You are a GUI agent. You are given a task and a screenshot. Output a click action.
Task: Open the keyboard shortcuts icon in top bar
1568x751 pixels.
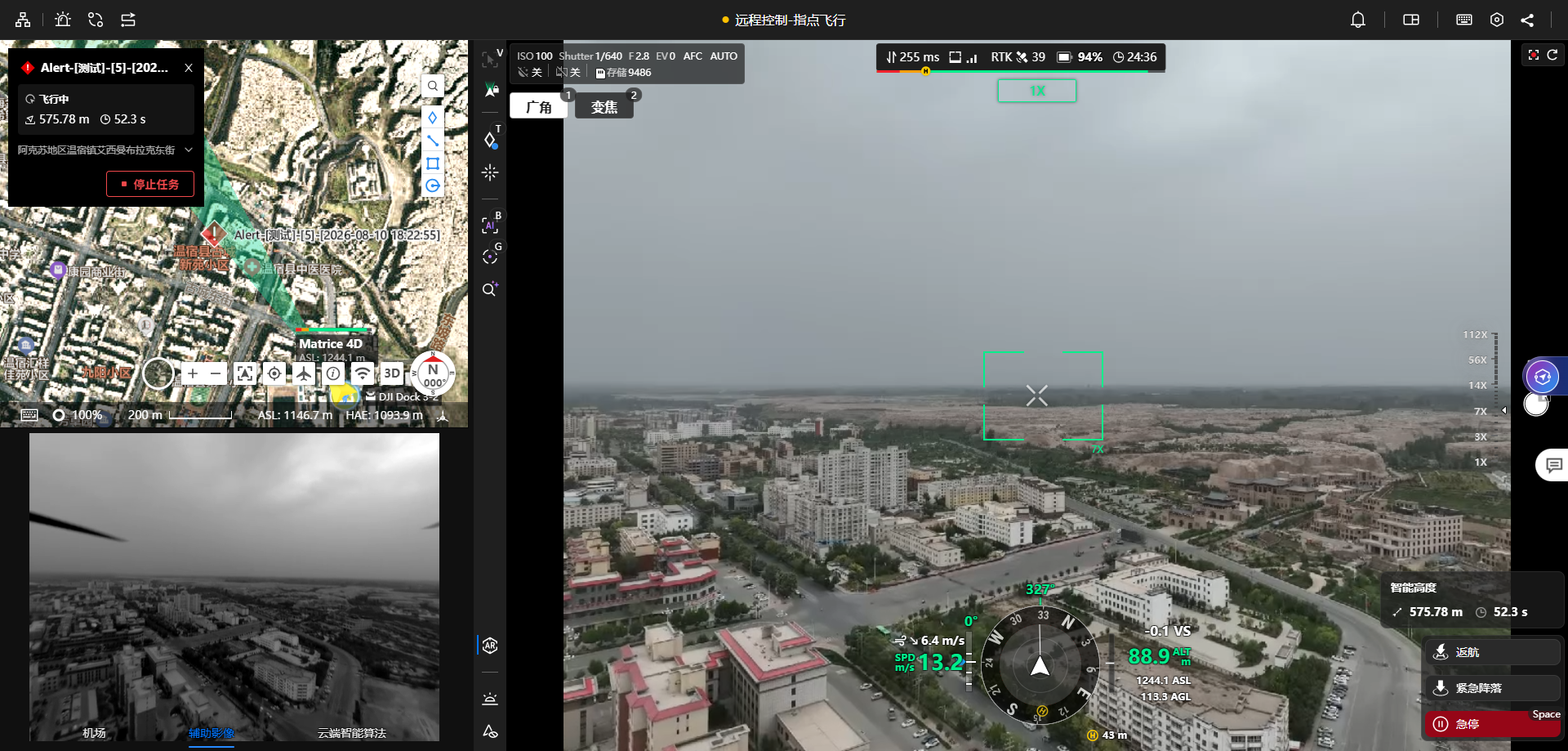coord(1464,20)
